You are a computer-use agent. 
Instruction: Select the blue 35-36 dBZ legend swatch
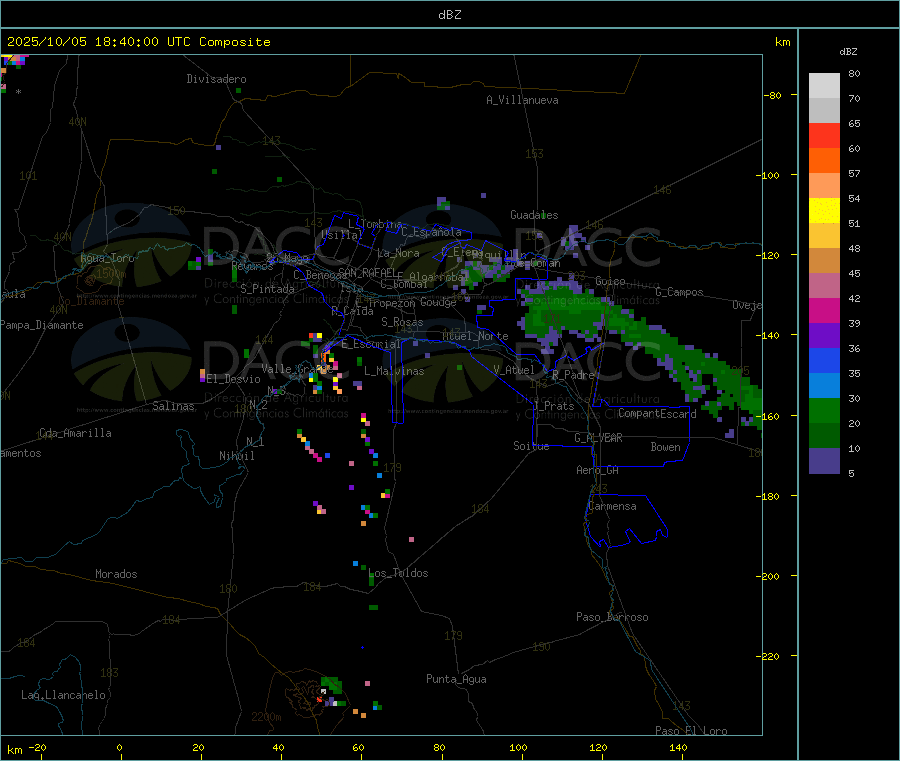pyautogui.click(x=824, y=360)
